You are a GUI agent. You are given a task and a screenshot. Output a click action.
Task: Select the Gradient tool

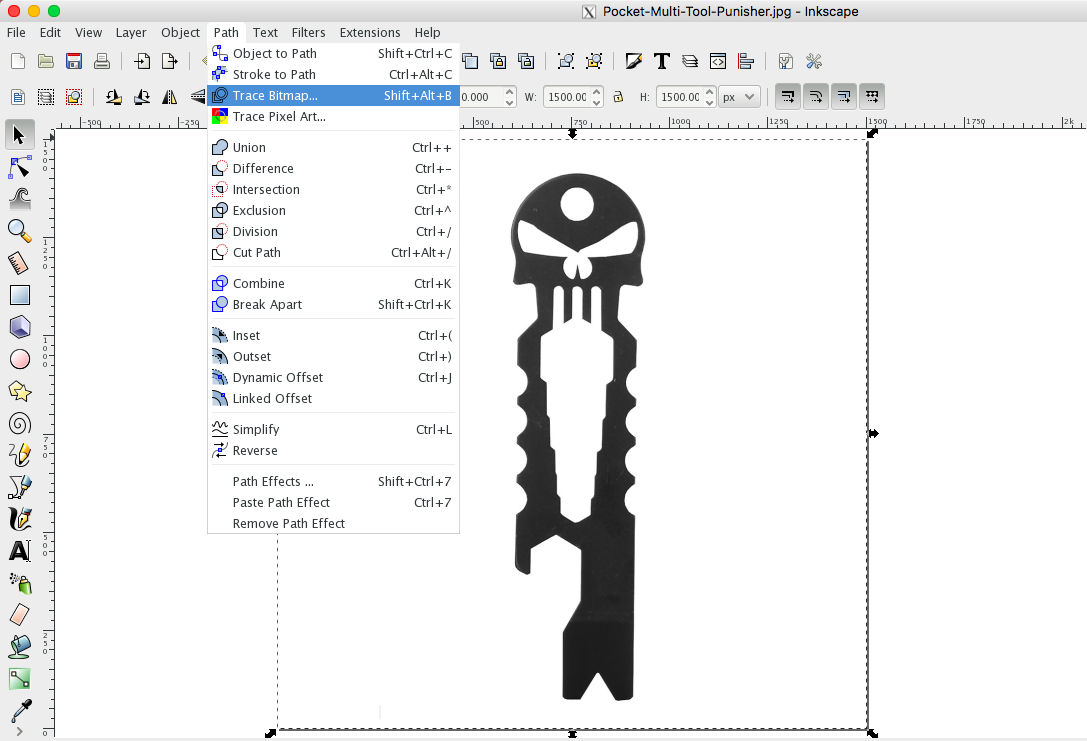click(19, 679)
